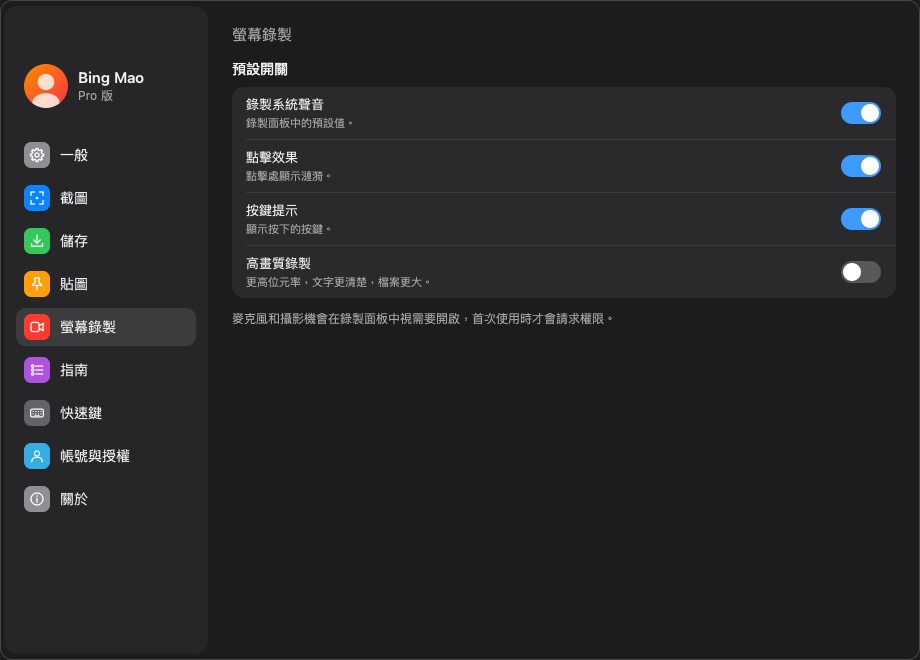Click the 螢幕錄製 page title
This screenshot has width=920, height=660.
tap(262, 35)
